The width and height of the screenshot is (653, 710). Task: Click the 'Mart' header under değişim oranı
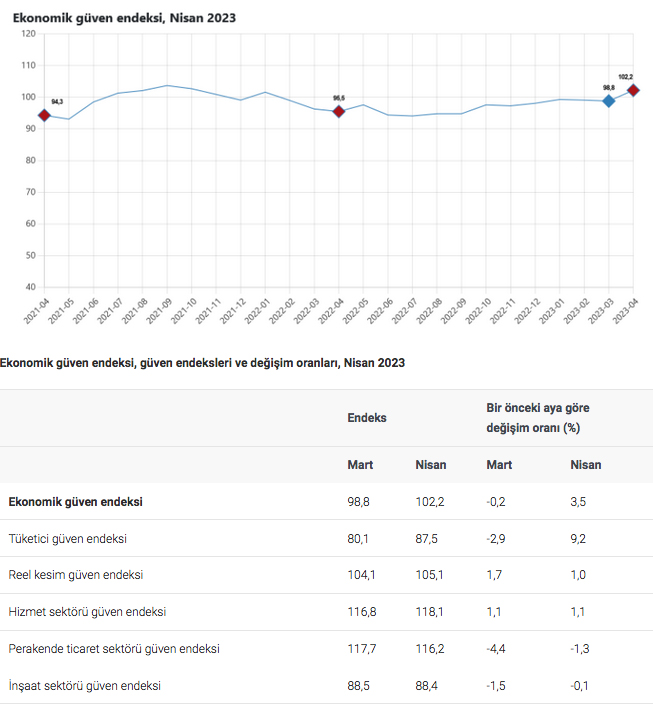[499, 465]
